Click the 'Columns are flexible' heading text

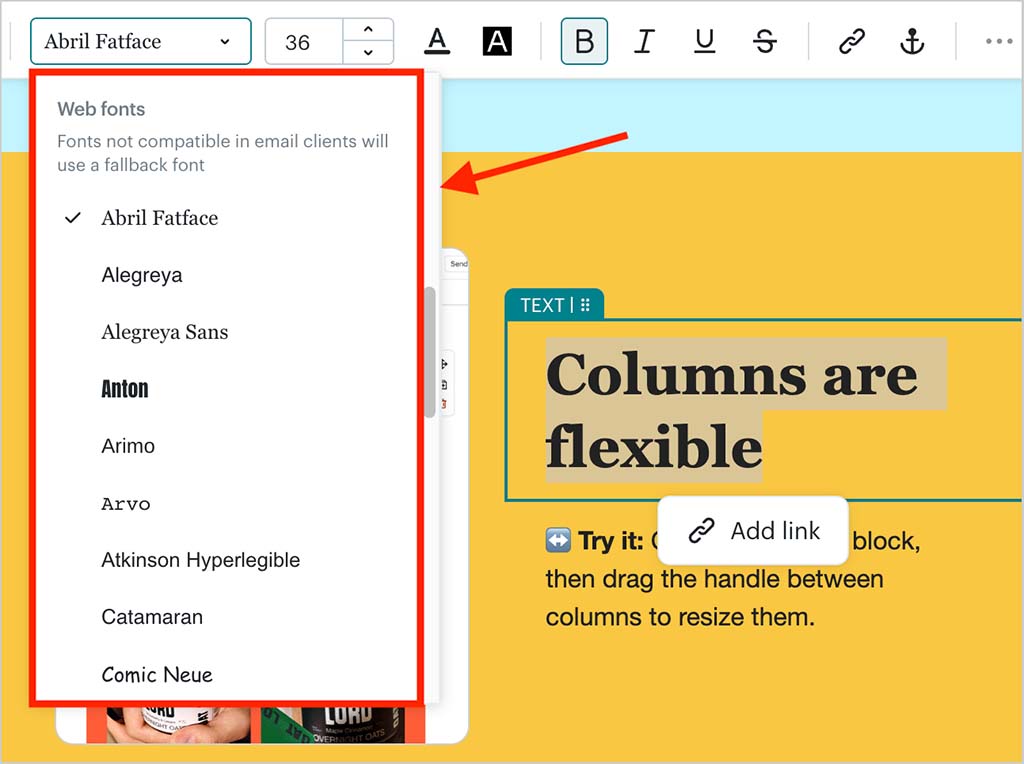[x=732, y=410]
